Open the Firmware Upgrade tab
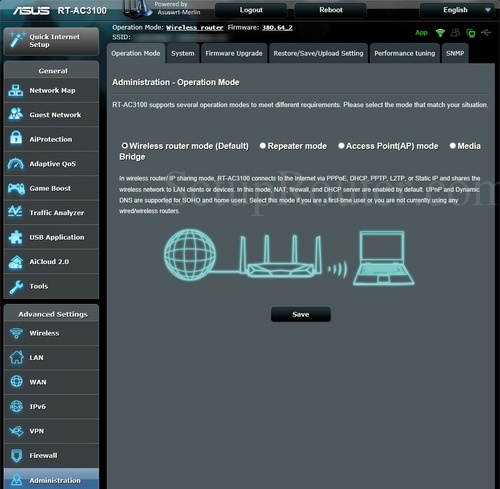 tap(234, 53)
